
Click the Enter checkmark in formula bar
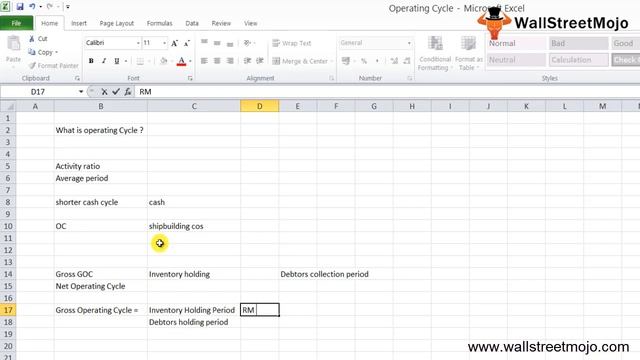coord(116,92)
